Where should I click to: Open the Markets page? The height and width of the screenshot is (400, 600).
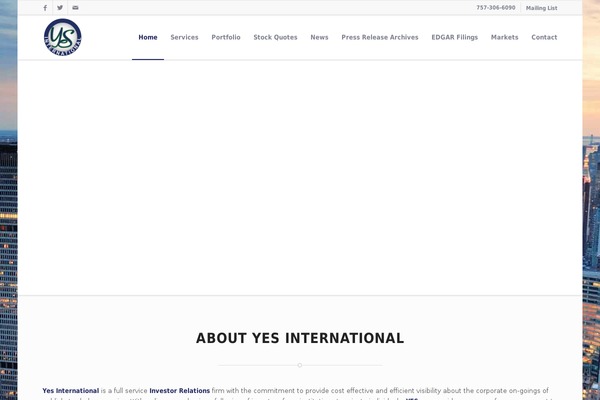pos(504,37)
